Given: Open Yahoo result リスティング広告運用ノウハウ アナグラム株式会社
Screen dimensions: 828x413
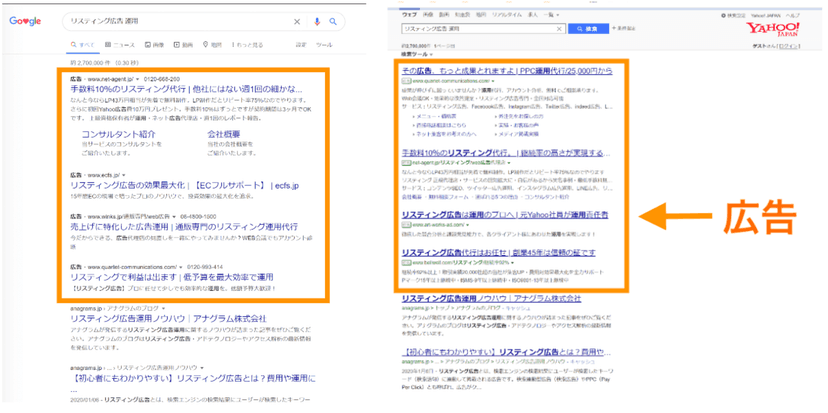Looking at the screenshot, I should (x=491, y=298).
